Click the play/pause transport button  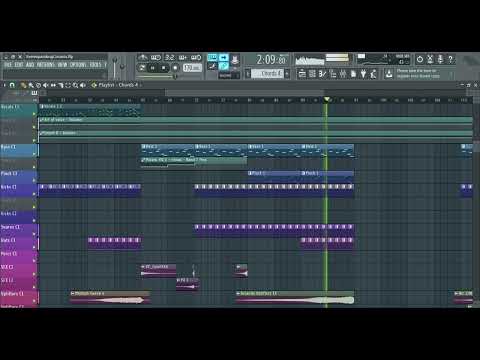pyautogui.click(x=153, y=68)
